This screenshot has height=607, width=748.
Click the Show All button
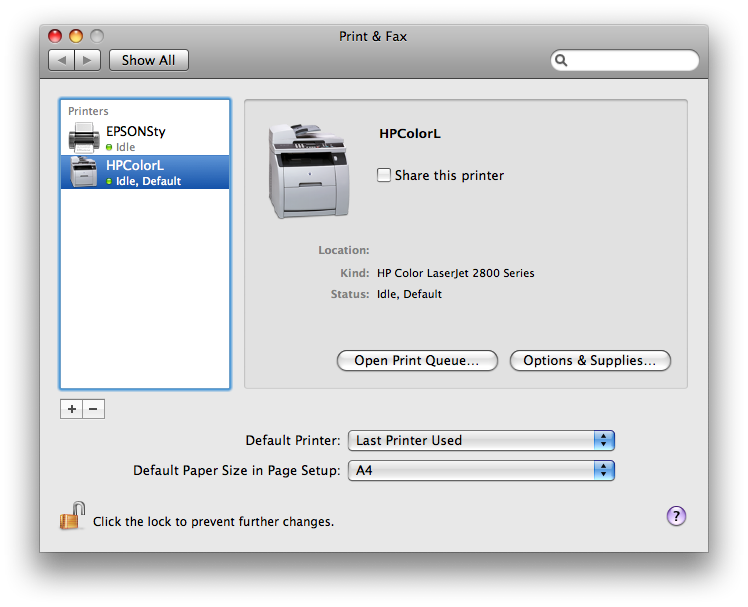tap(148, 60)
